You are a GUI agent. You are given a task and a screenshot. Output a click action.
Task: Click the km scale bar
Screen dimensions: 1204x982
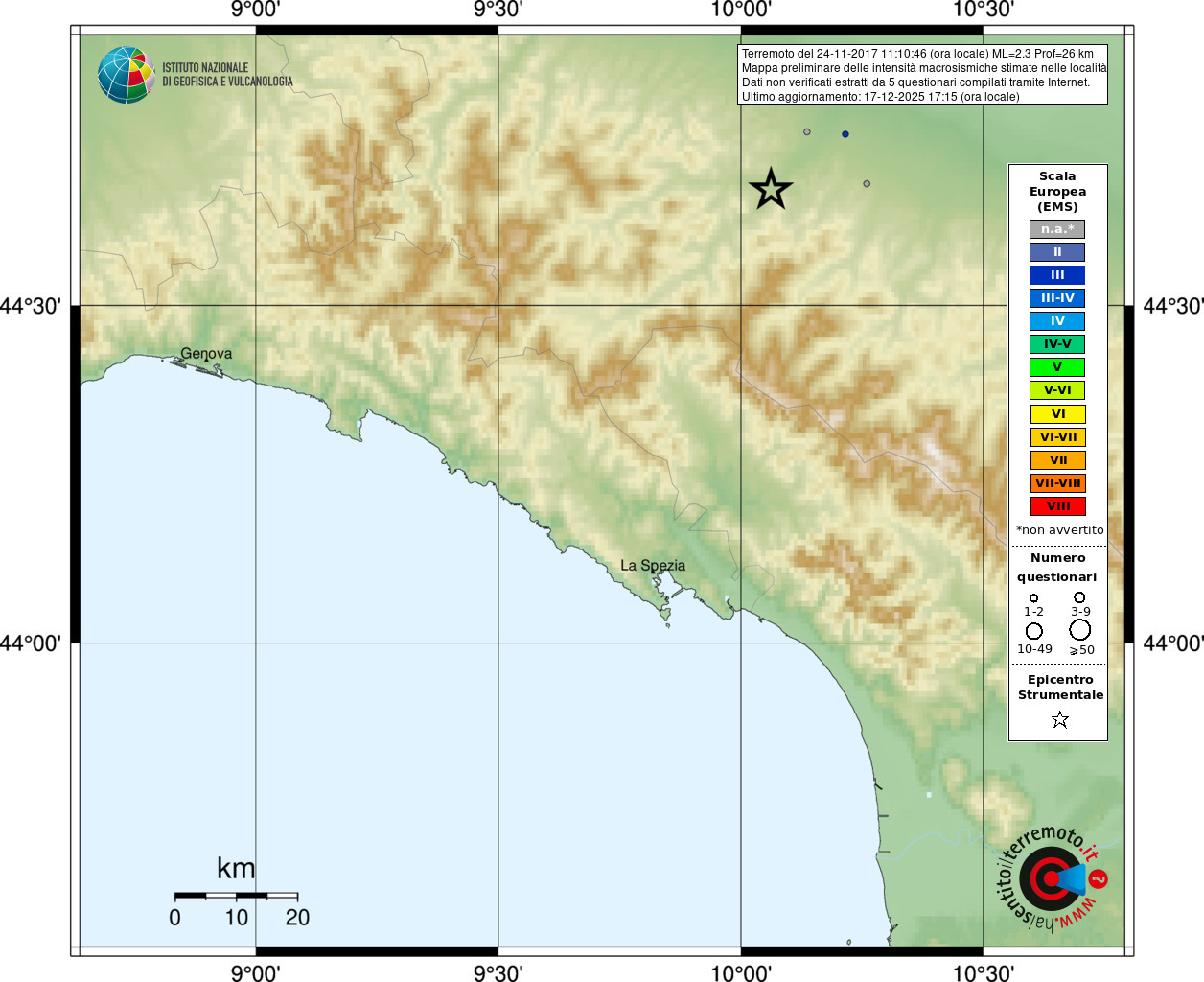[236, 896]
